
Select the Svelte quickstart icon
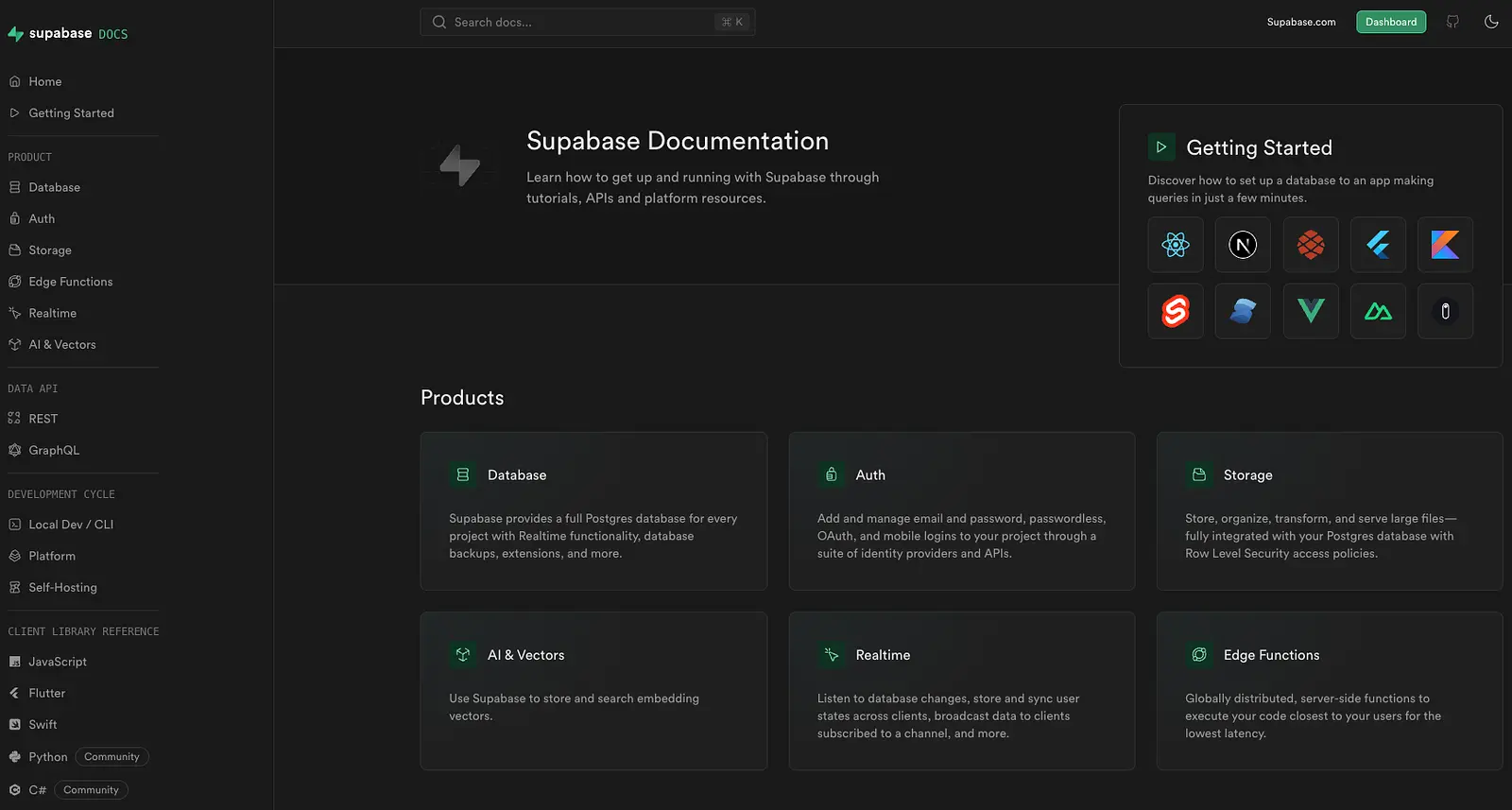click(1176, 311)
